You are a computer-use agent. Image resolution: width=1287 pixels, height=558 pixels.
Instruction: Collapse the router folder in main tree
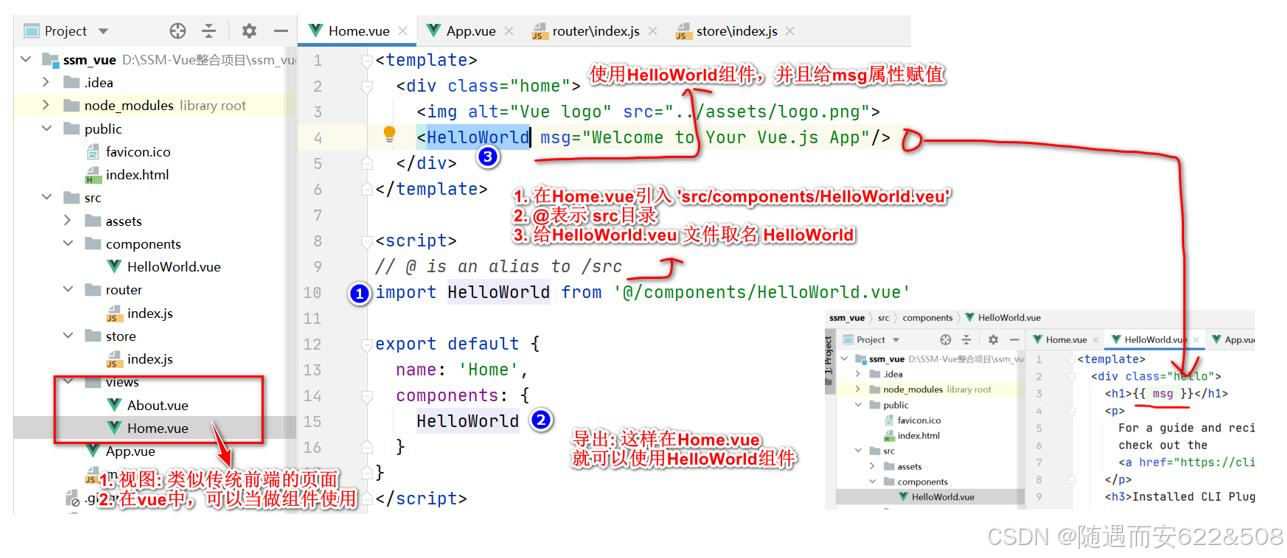pos(67,290)
